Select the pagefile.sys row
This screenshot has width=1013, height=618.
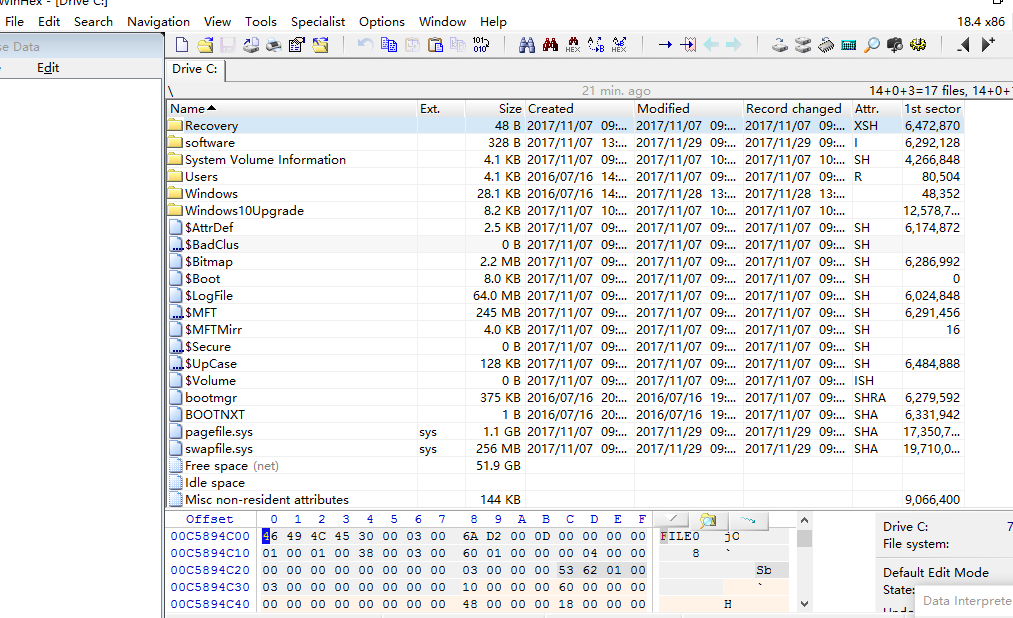point(218,432)
